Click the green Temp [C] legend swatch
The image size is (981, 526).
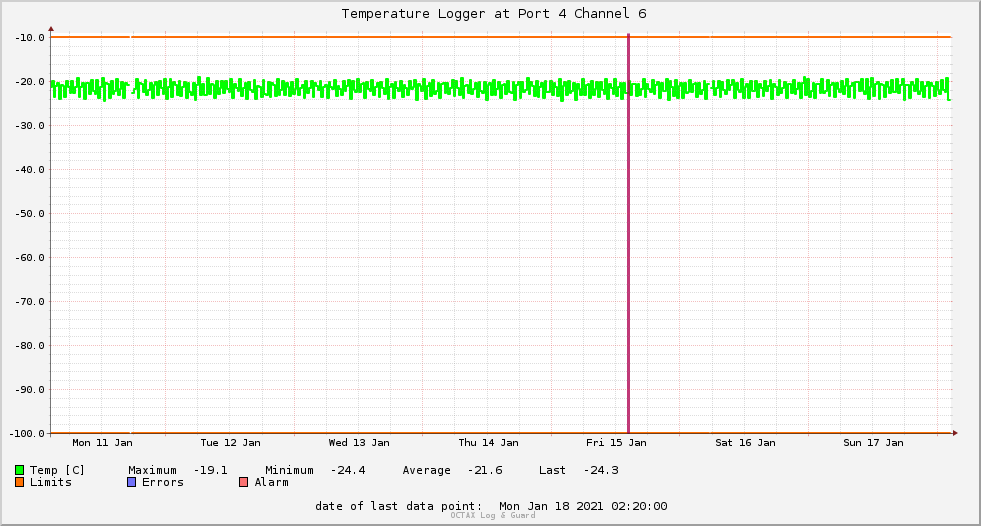click(19, 470)
